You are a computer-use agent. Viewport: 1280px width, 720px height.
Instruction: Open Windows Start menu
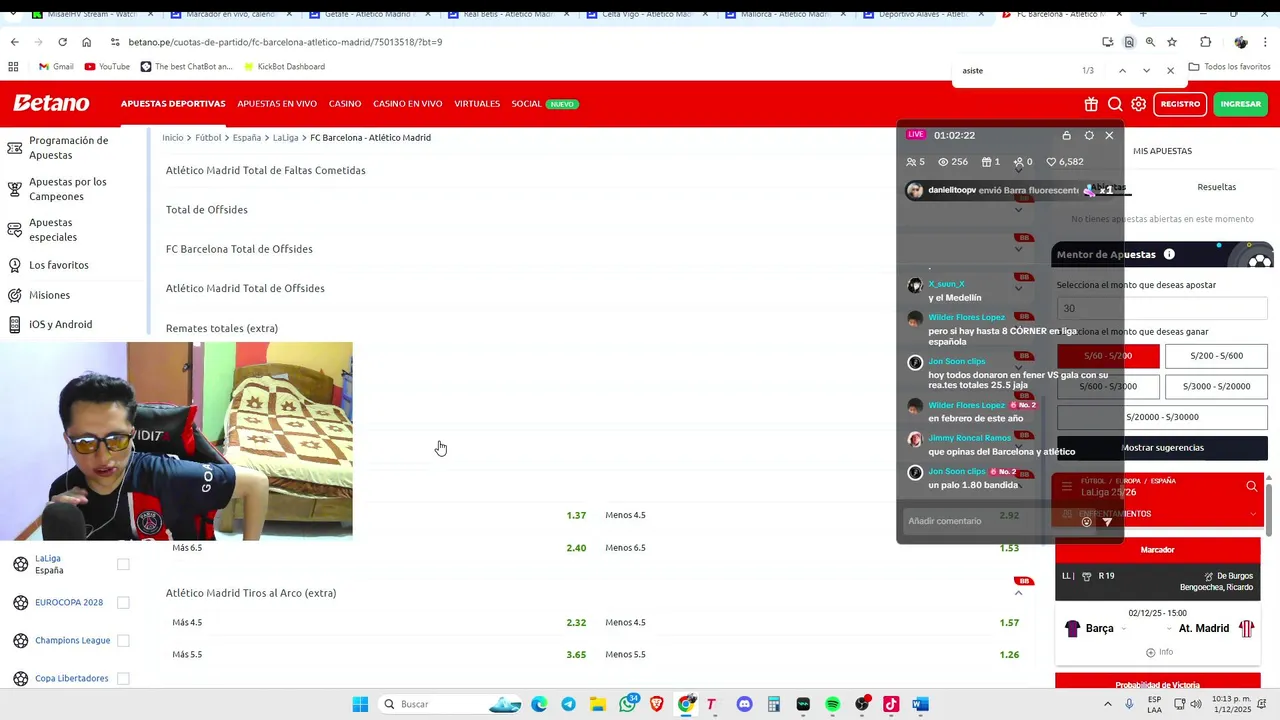click(360, 704)
